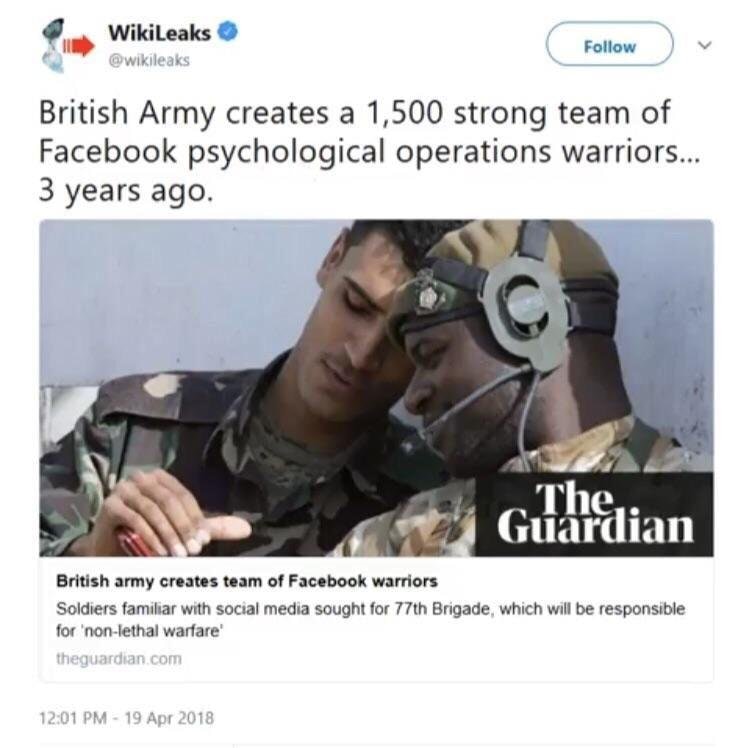Open headline 'British army creates team of Facebook warriors'
The width and height of the screenshot is (751, 748).
tap(247, 581)
